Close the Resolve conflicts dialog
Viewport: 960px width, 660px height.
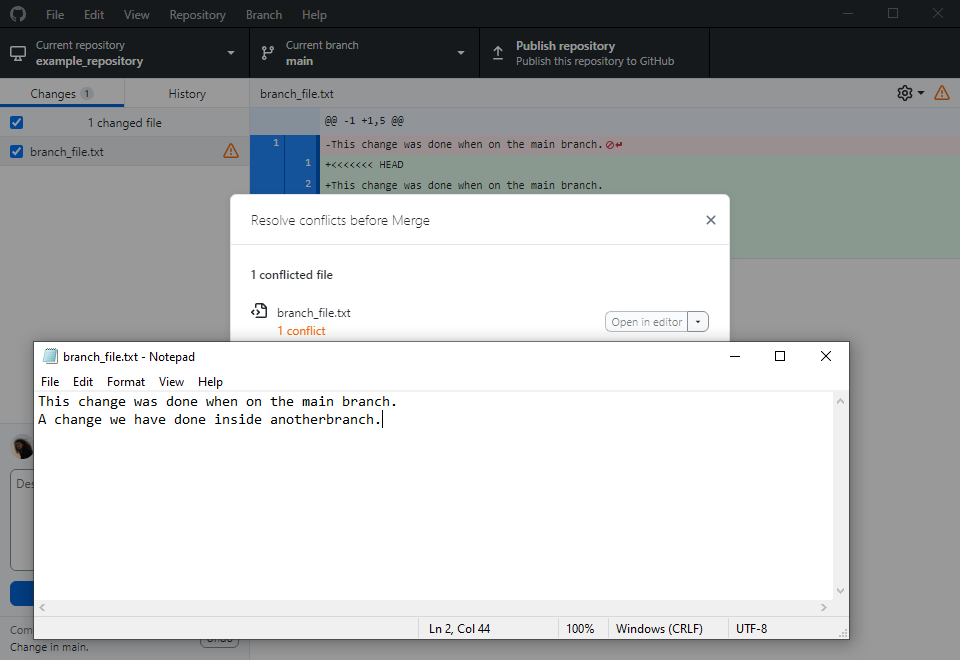[x=711, y=220]
